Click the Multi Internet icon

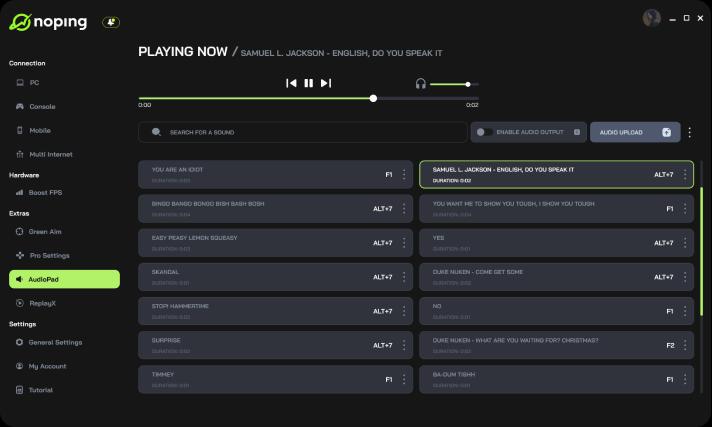click(20, 154)
